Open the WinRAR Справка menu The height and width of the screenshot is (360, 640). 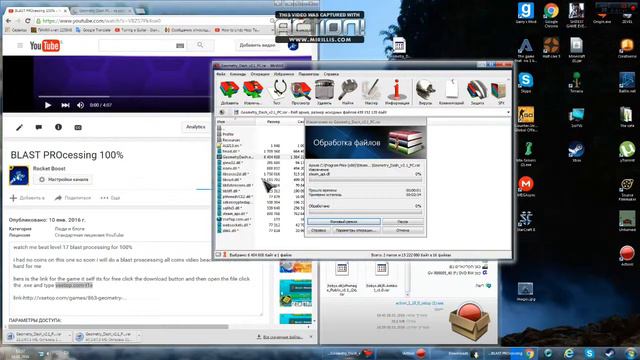[x=331, y=74]
